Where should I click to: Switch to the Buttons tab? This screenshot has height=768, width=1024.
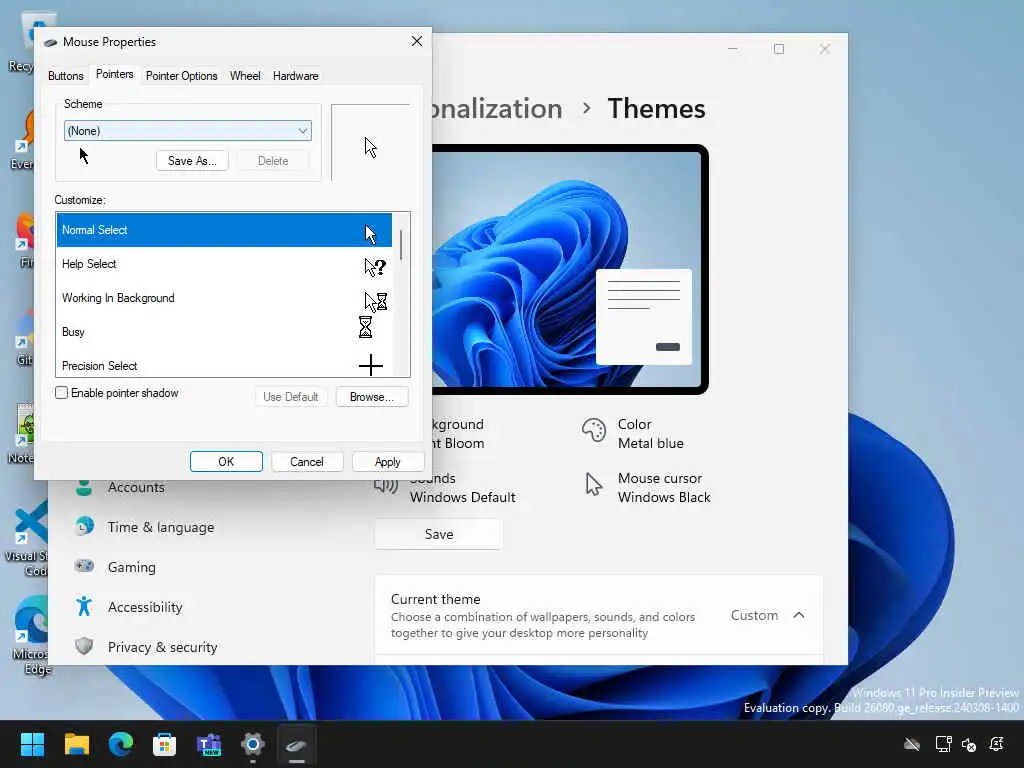click(x=65, y=76)
